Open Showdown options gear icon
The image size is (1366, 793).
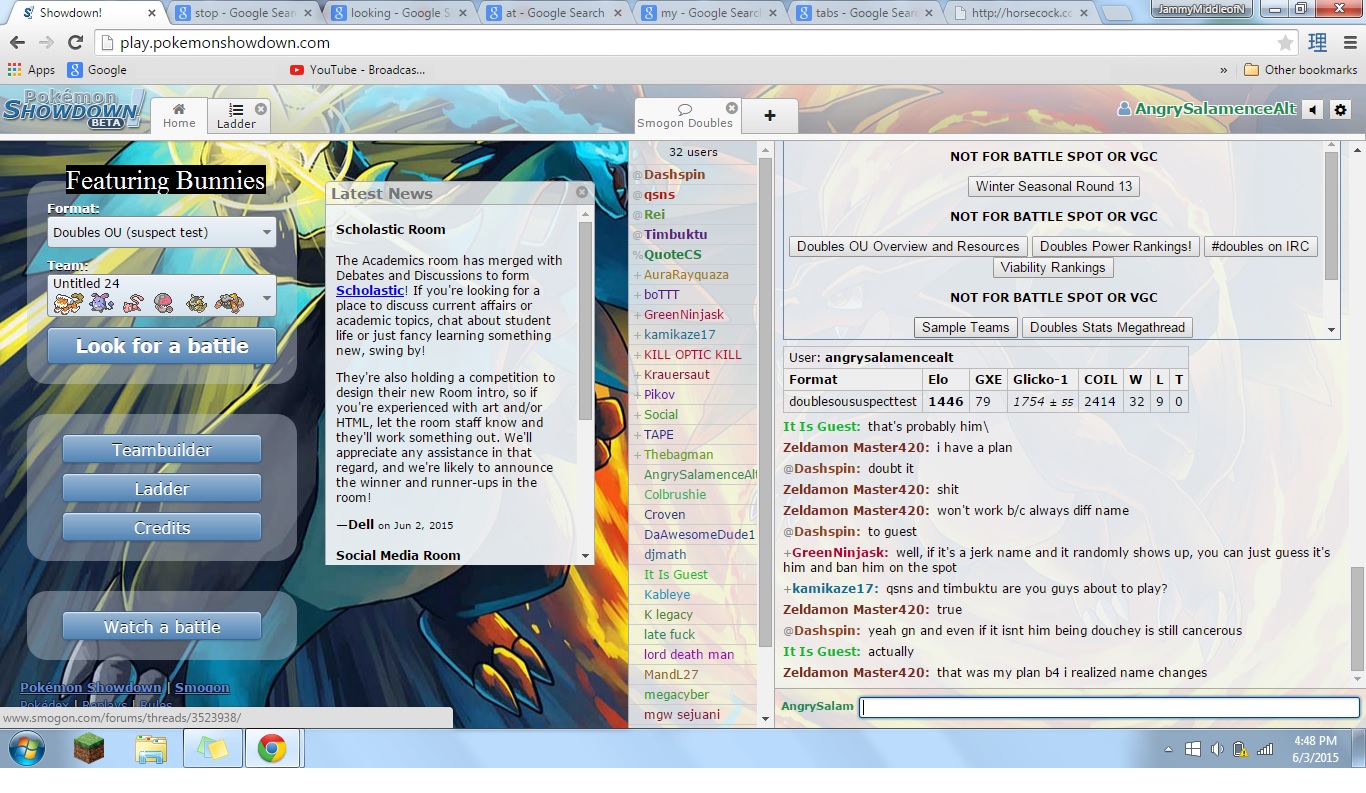[x=1342, y=110]
